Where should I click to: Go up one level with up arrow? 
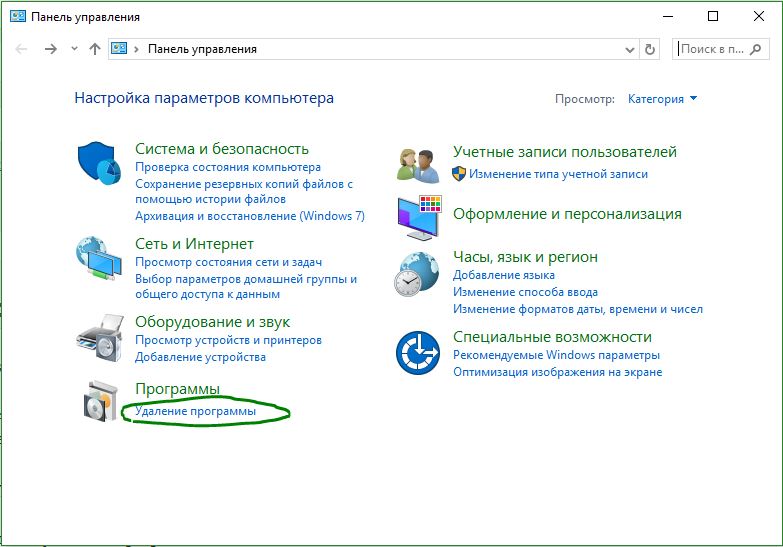coord(95,49)
